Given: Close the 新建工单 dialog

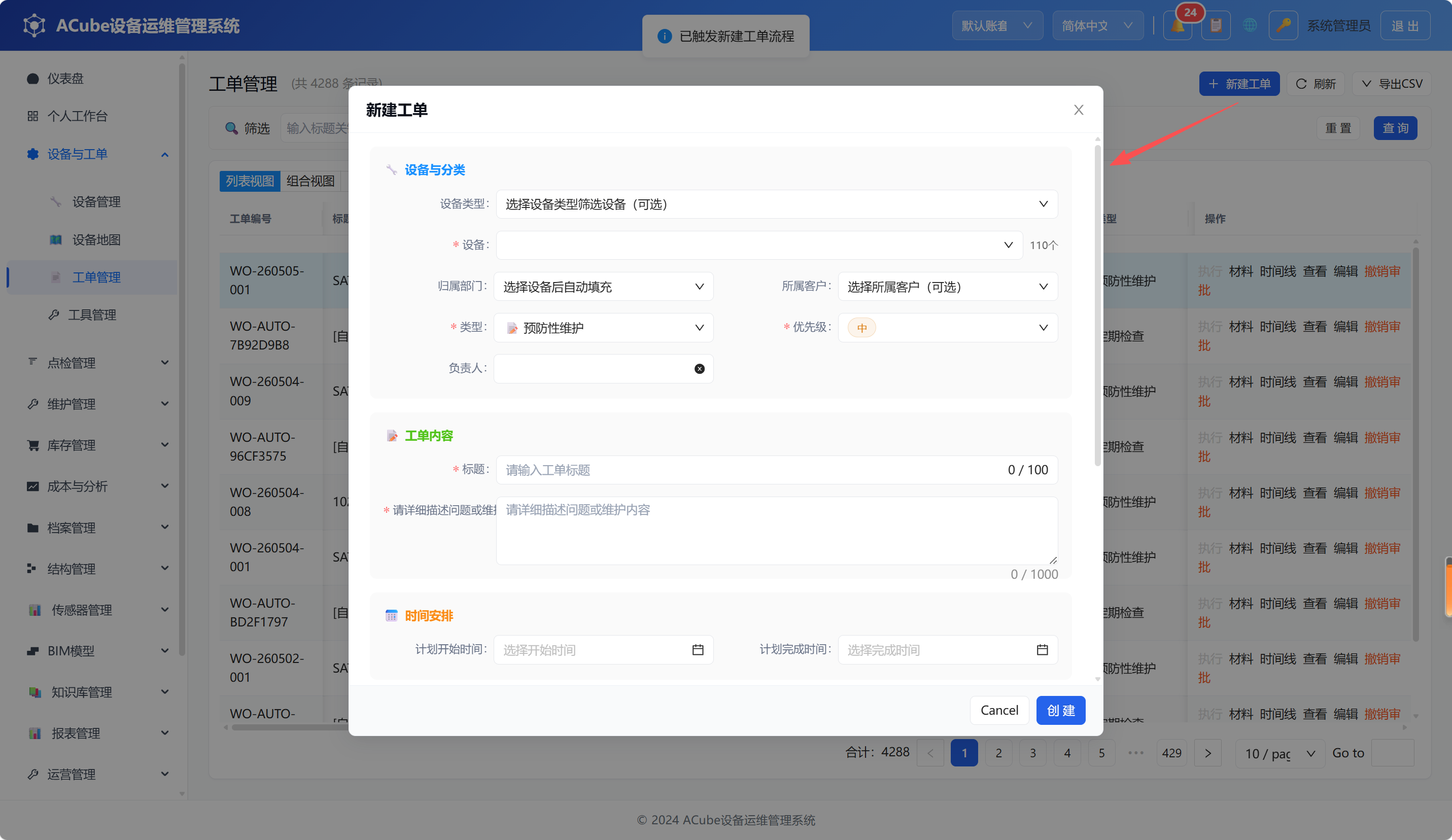Looking at the screenshot, I should pyautogui.click(x=1079, y=110).
